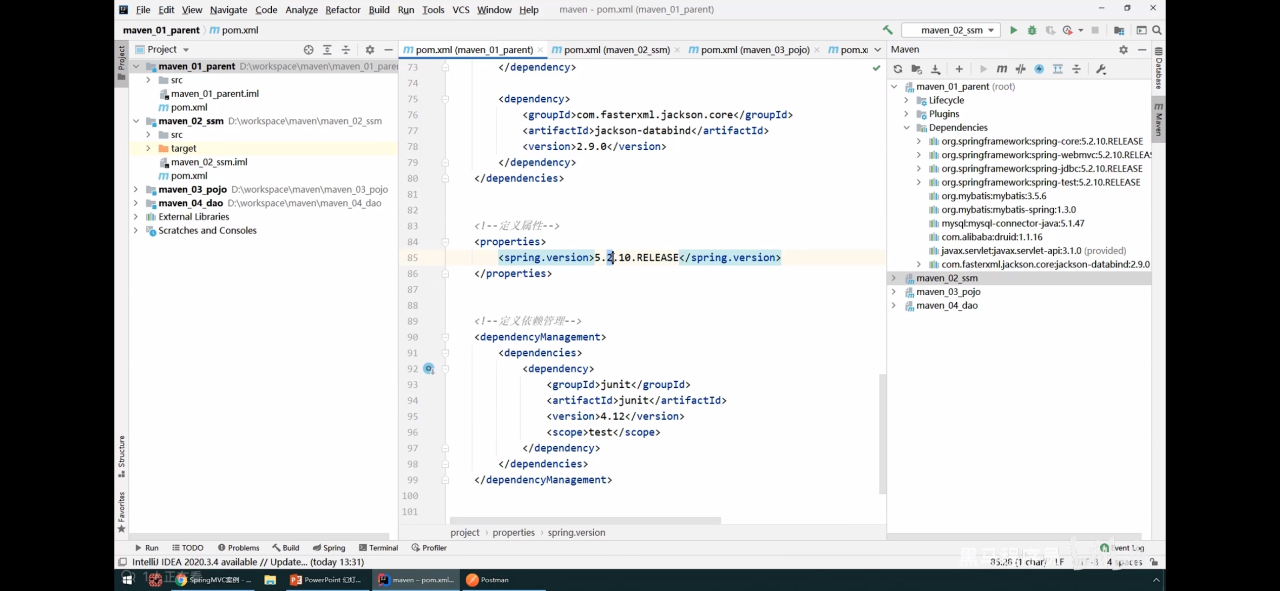Open Postman from the Windows taskbar
This screenshot has width=1280, height=591.
point(488,580)
